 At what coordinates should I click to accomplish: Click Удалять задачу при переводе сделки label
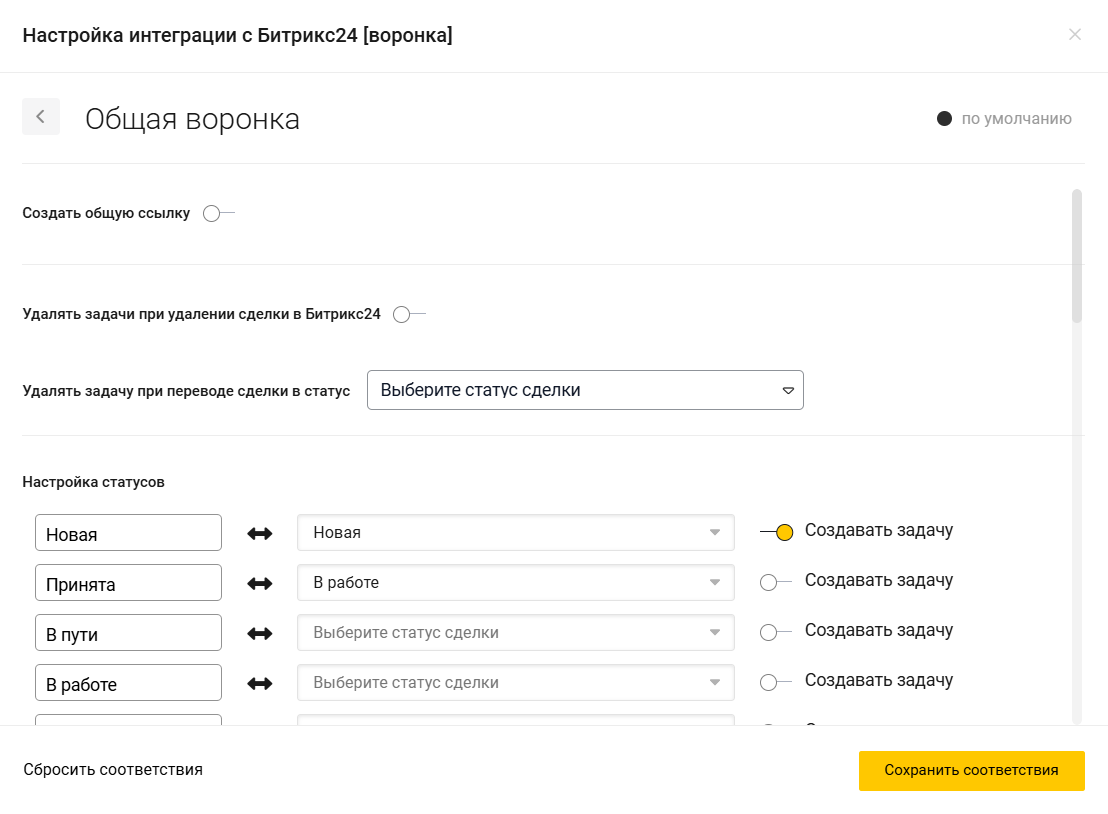187,391
